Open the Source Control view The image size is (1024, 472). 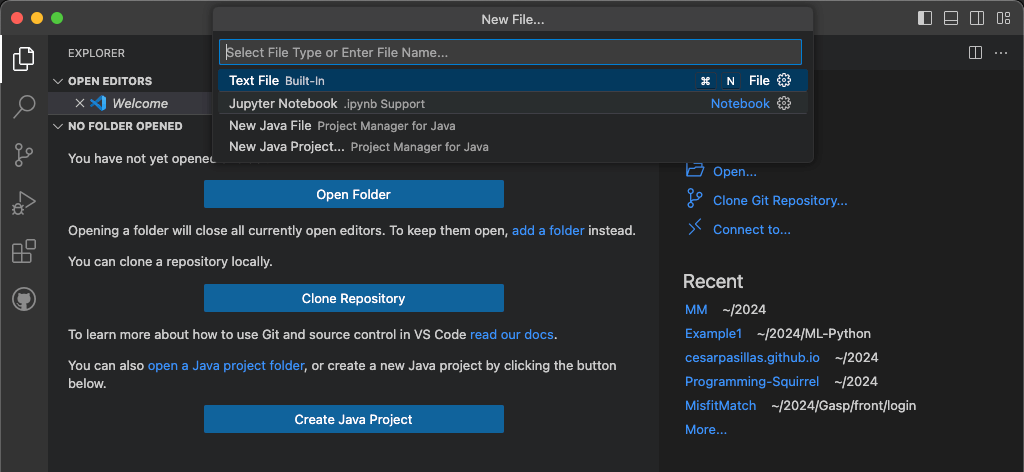coord(24,155)
